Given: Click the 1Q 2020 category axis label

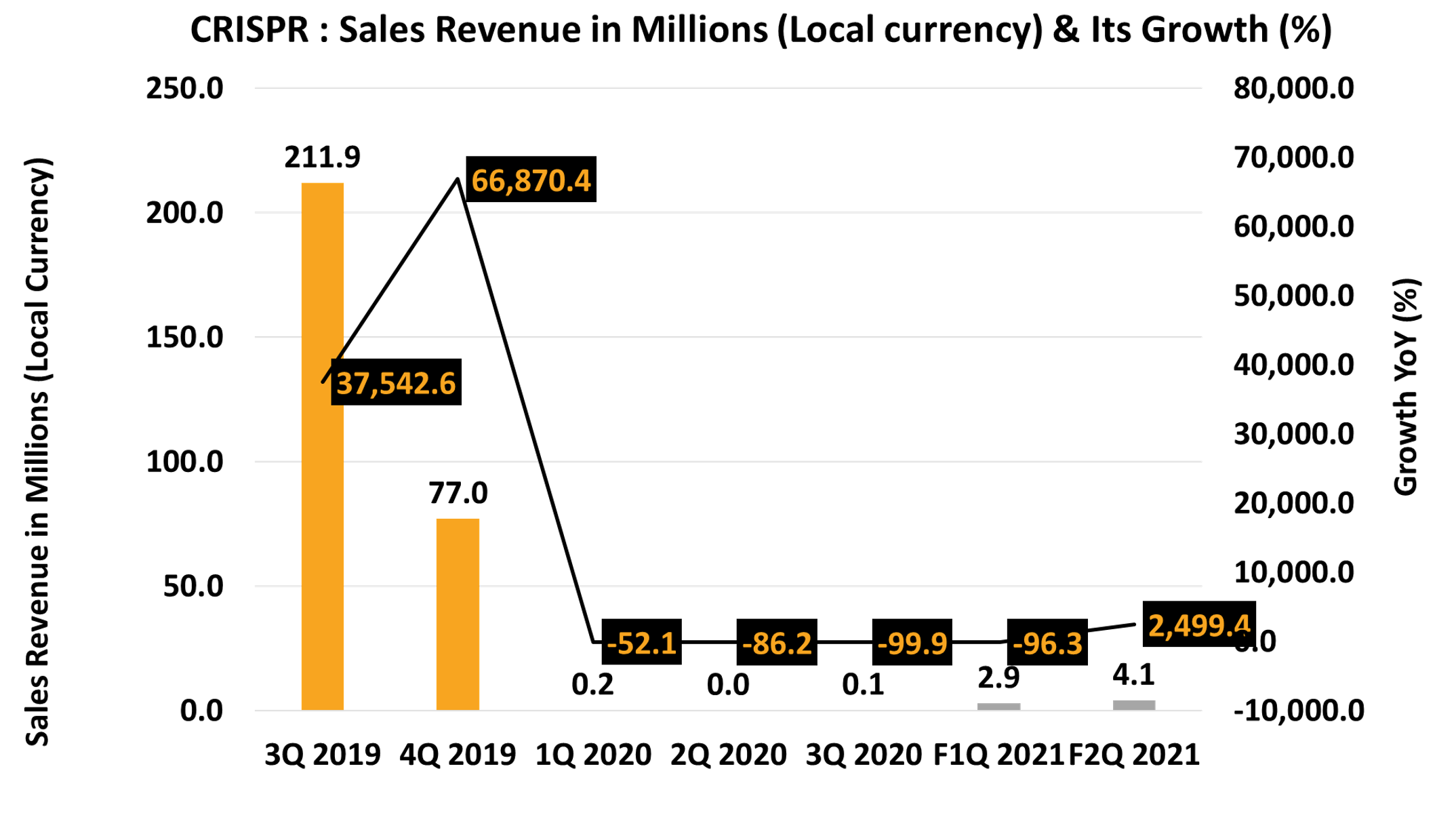Looking at the screenshot, I should click(x=593, y=755).
